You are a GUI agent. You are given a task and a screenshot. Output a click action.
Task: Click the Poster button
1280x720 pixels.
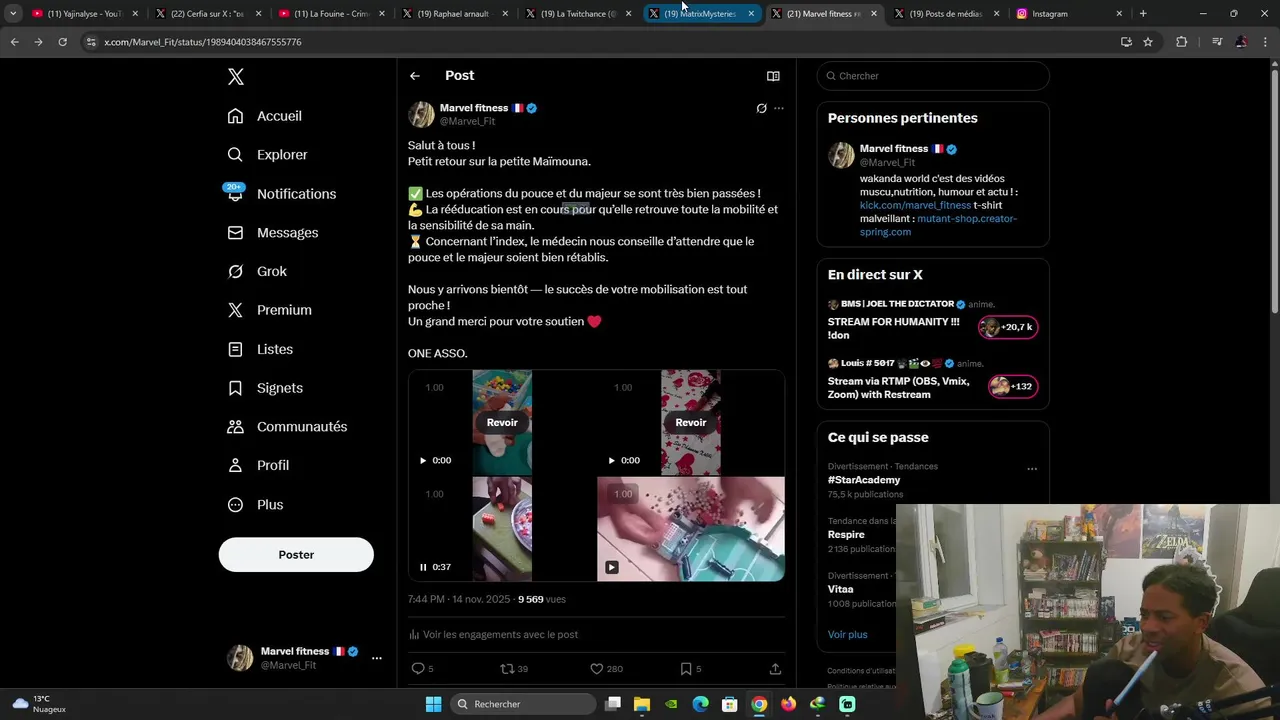click(296, 555)
